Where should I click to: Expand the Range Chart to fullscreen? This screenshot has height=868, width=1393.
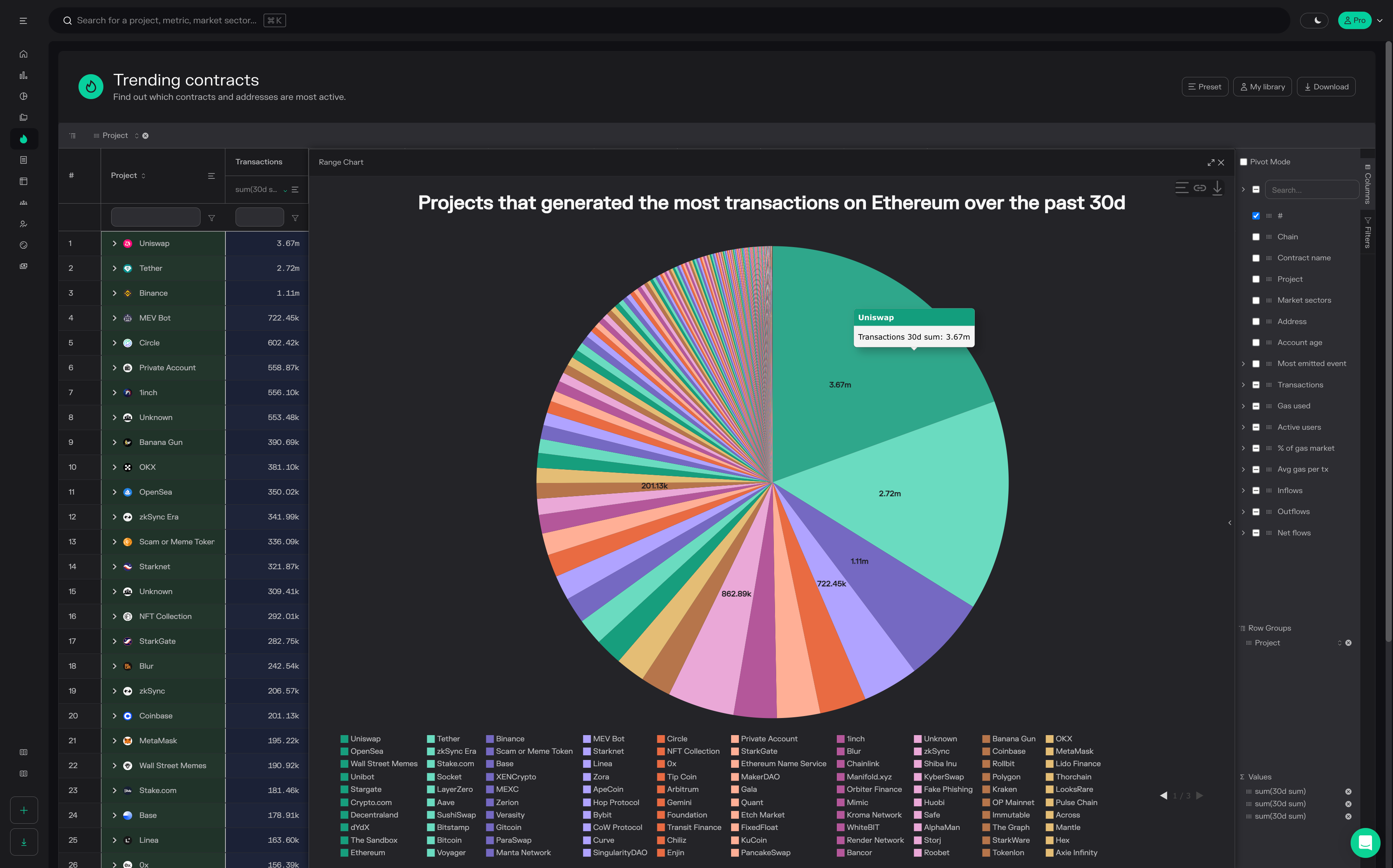(x=1210, y=162)
